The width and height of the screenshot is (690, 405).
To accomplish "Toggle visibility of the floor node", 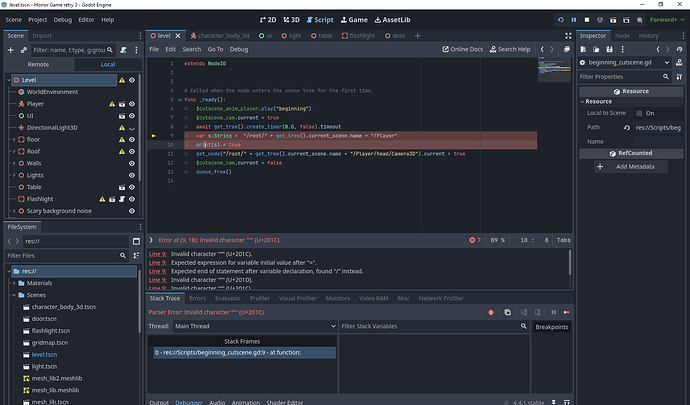I will 132,140.
